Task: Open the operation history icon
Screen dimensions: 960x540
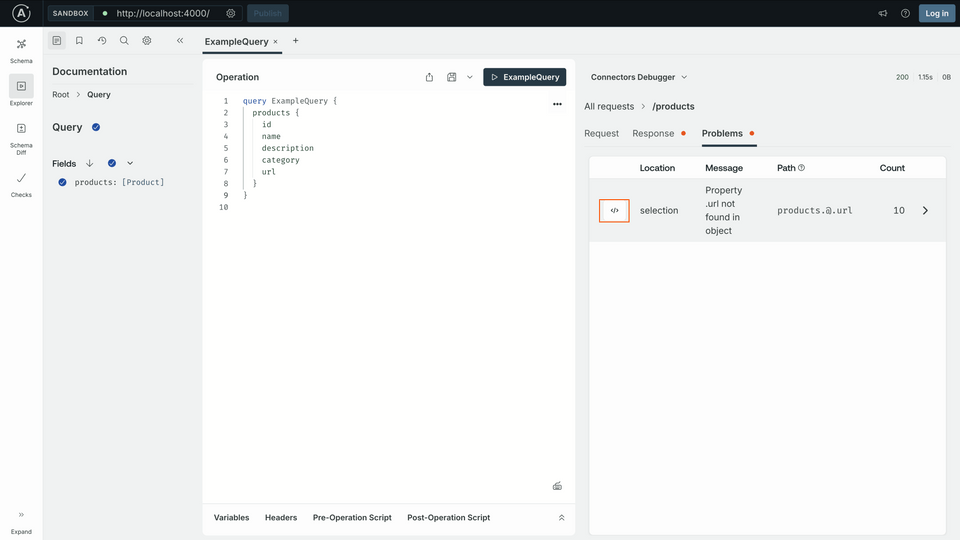Action: pos(102,41)
